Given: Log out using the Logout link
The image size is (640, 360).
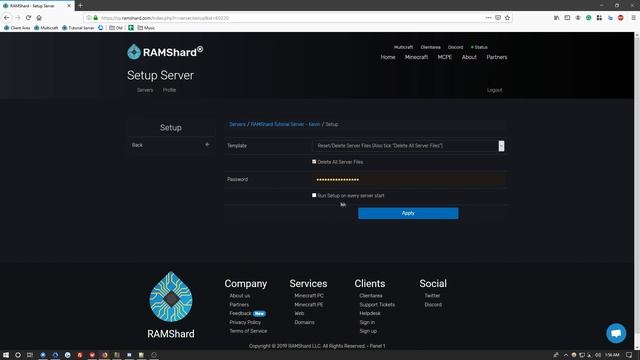Looking at the screenshot, I should pyautogui.click(x=494, y=90).
